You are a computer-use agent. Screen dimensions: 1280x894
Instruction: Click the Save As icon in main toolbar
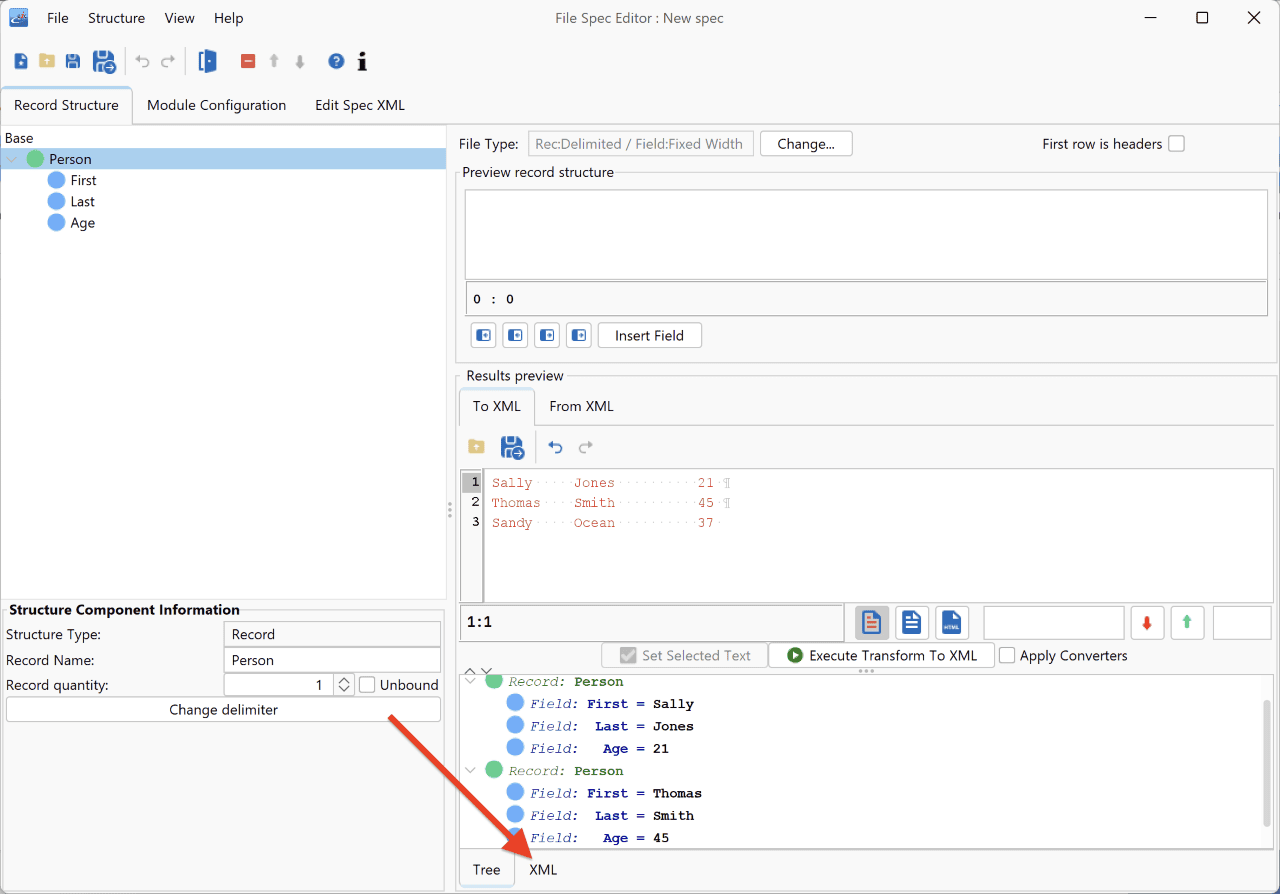pyautogui.click(x=104, y=62)
